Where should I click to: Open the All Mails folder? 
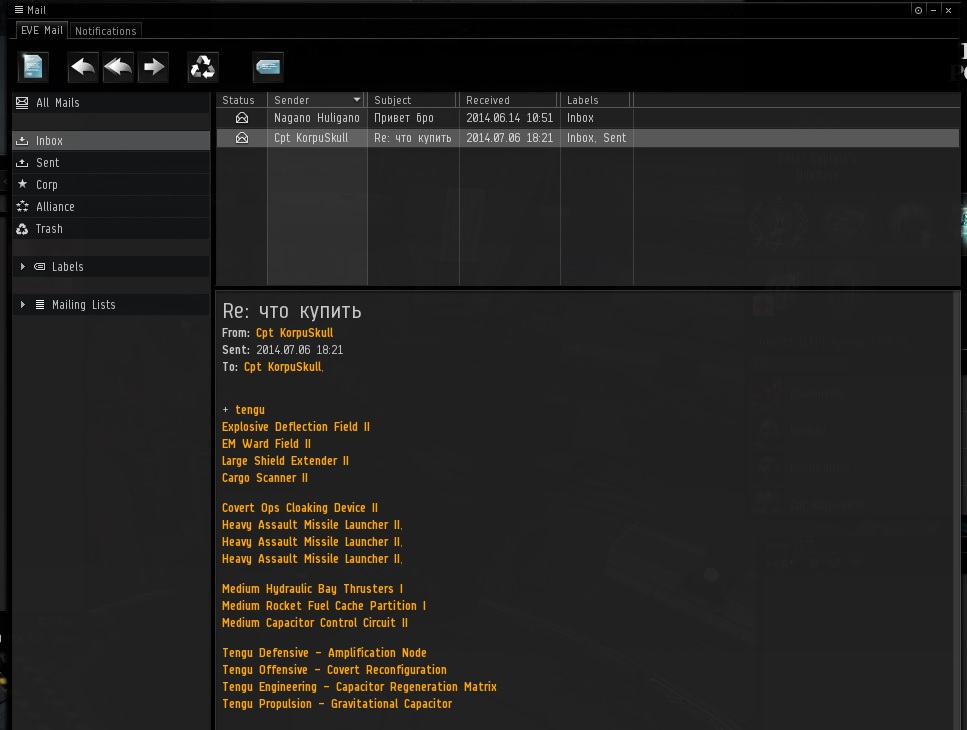coord(111,103)
